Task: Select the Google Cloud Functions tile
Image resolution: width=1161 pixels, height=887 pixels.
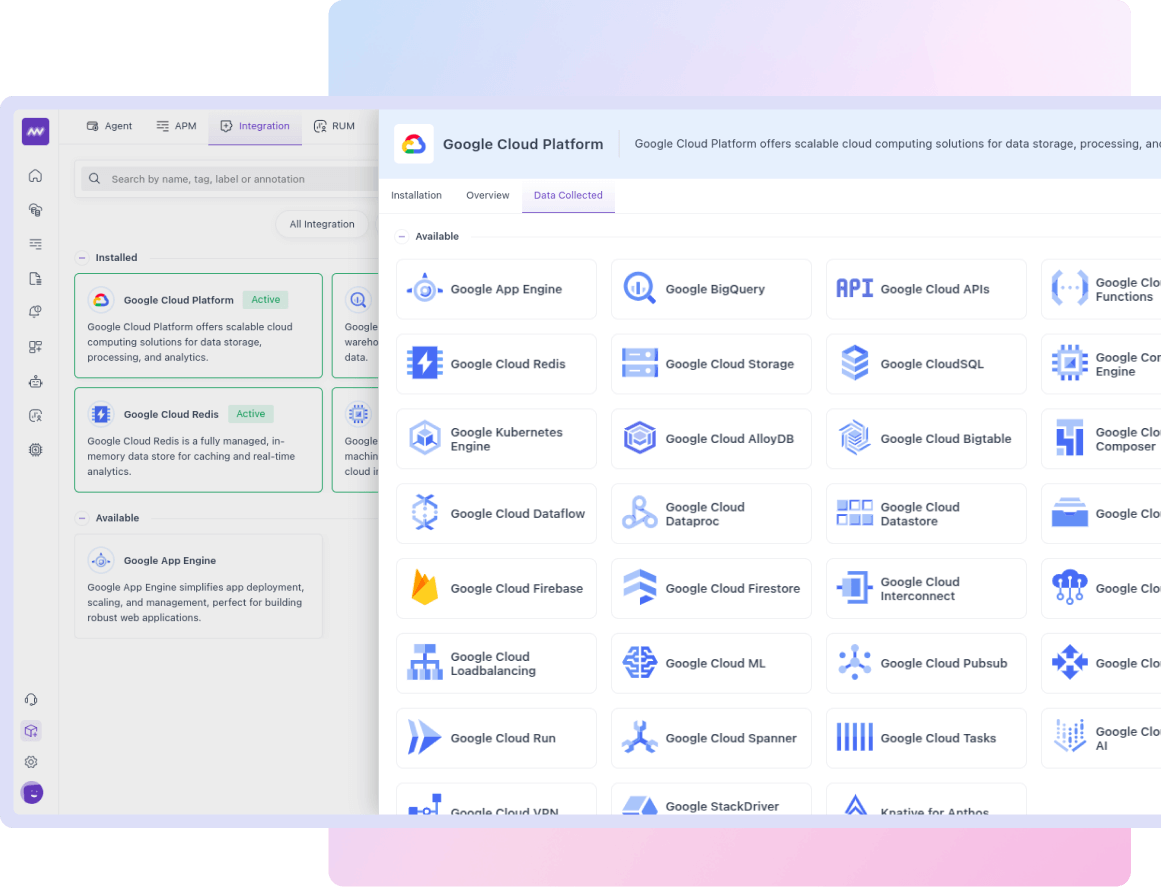Action: 1101,289
